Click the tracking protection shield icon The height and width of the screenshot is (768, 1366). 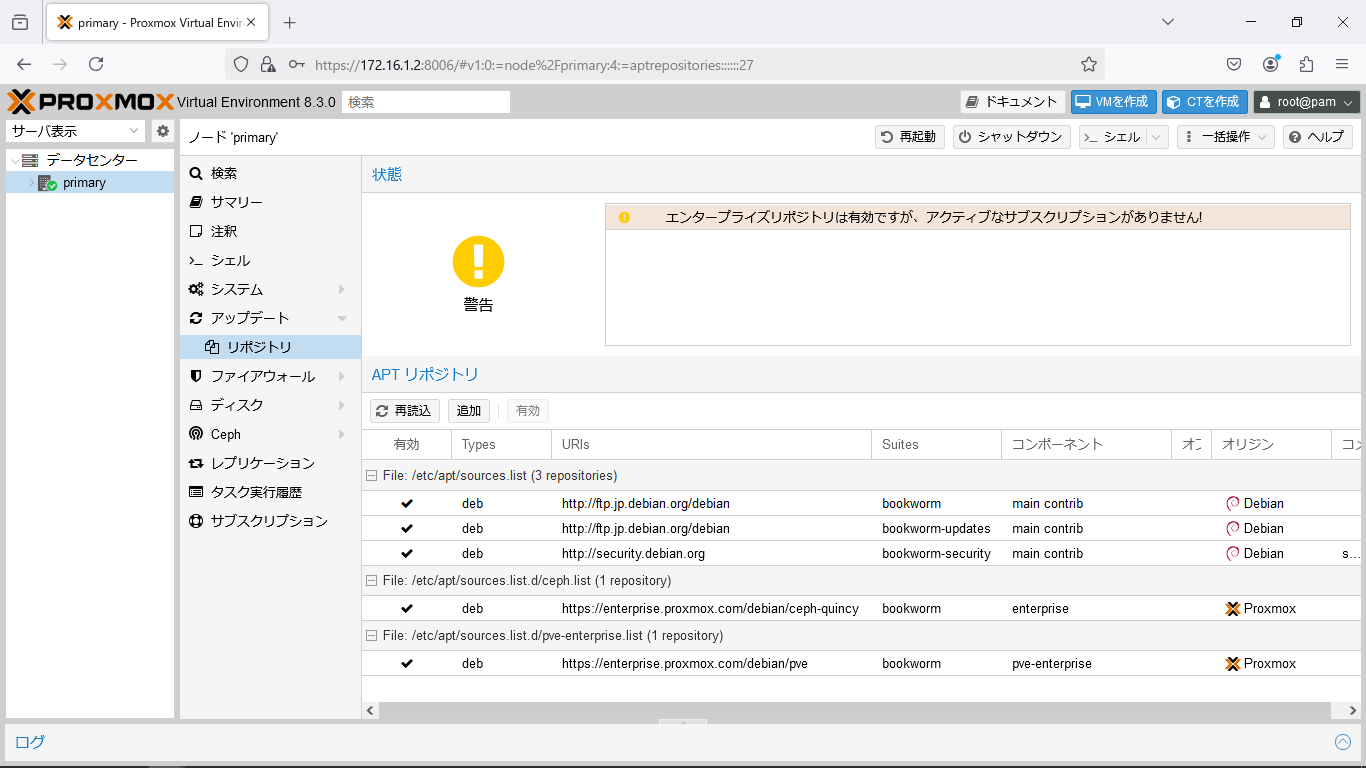241,64
